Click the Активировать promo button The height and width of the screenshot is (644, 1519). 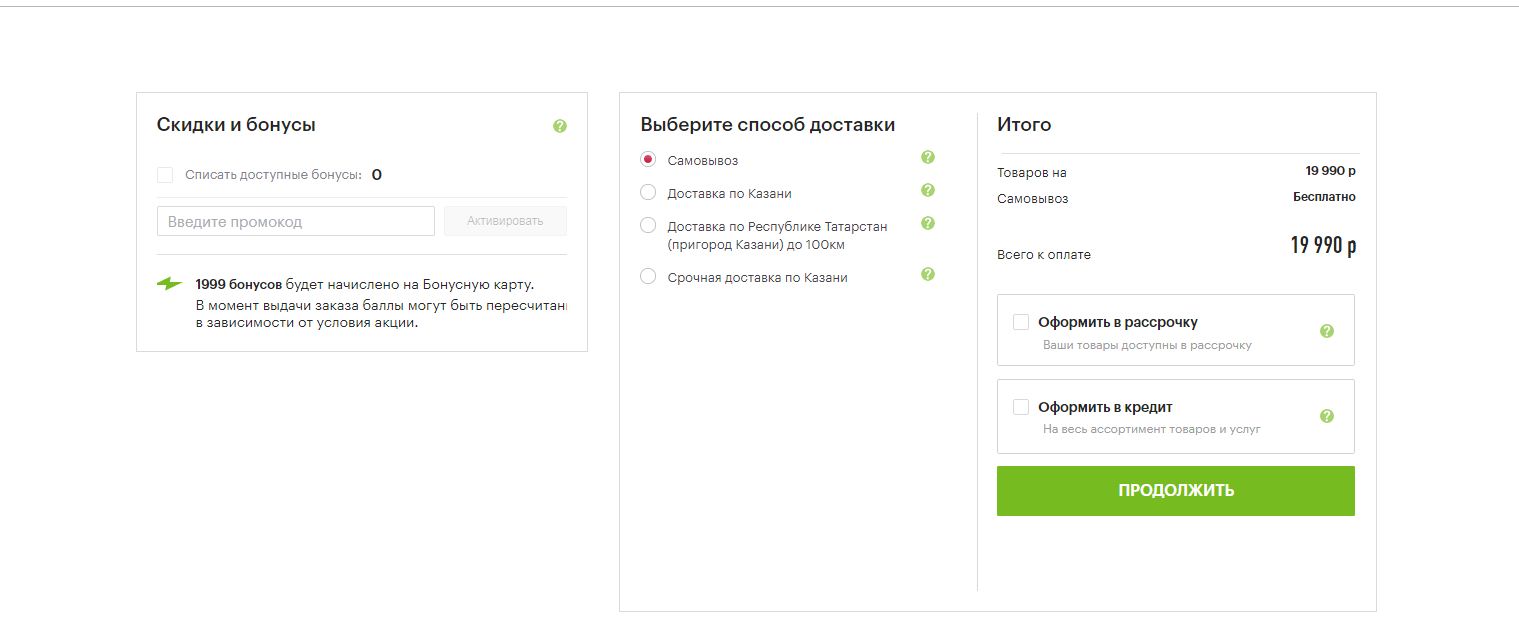(505, 221)
